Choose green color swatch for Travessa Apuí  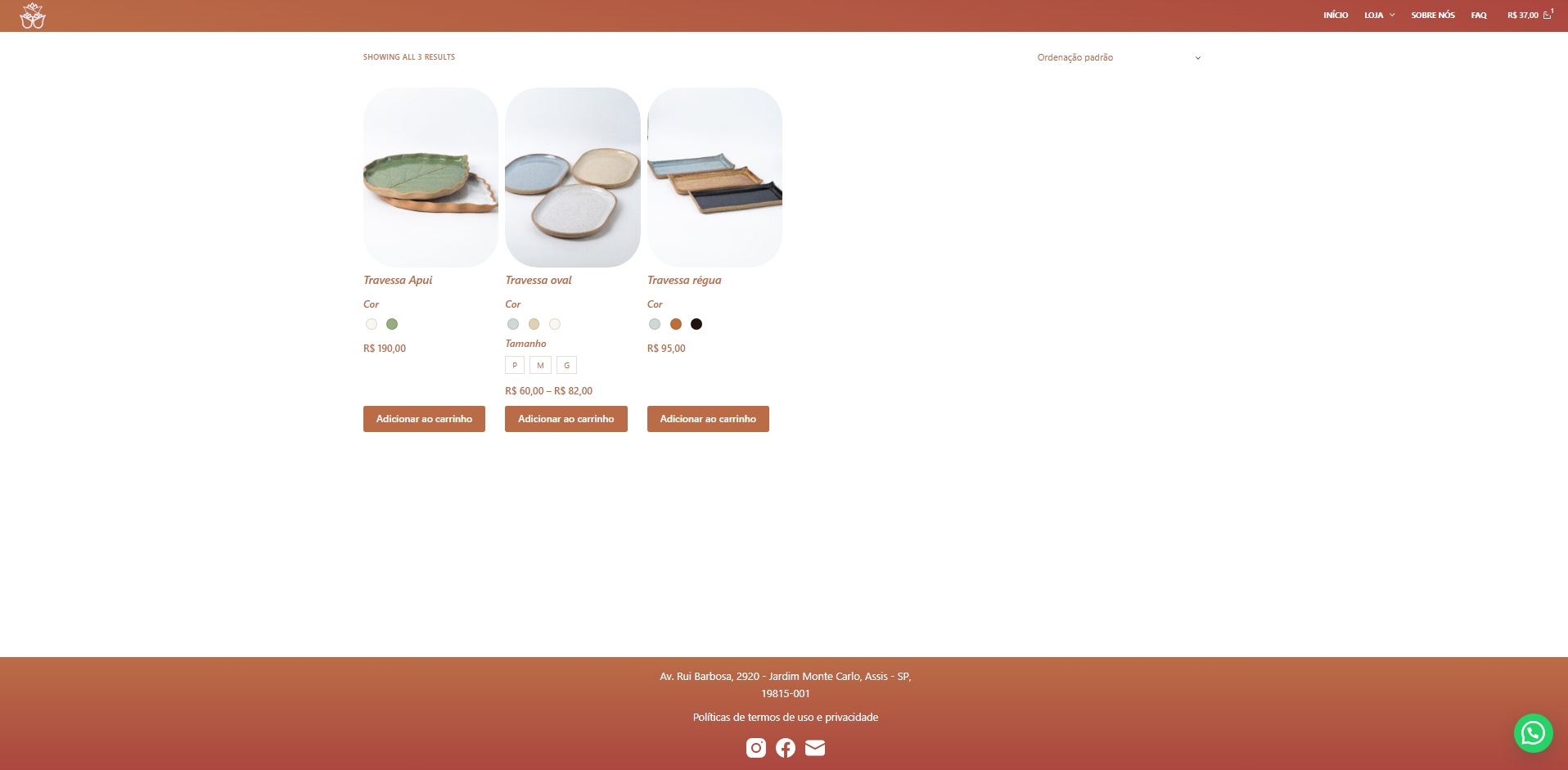coord(392,324)
